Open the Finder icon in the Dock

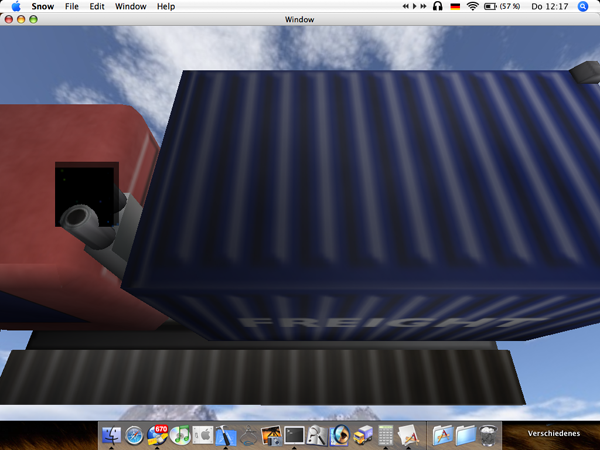click(111, 435)
